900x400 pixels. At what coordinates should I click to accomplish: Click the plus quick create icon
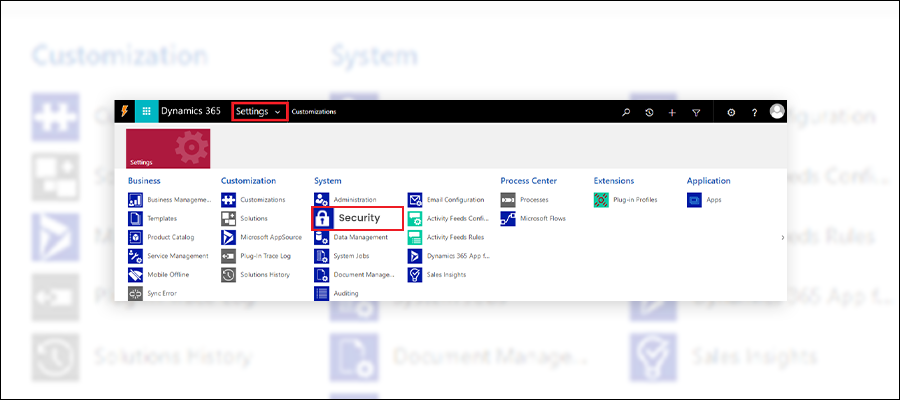672,112
